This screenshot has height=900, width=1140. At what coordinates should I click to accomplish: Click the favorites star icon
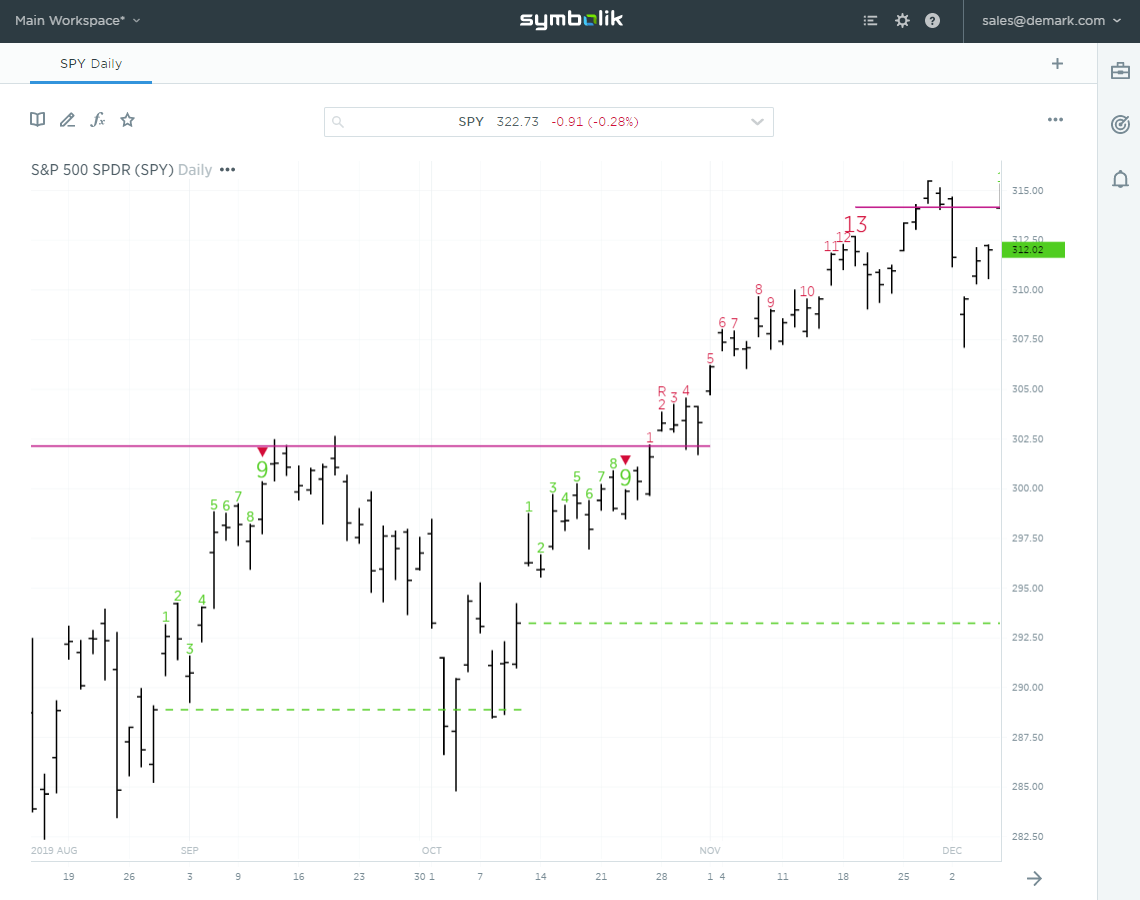(127, 119)
